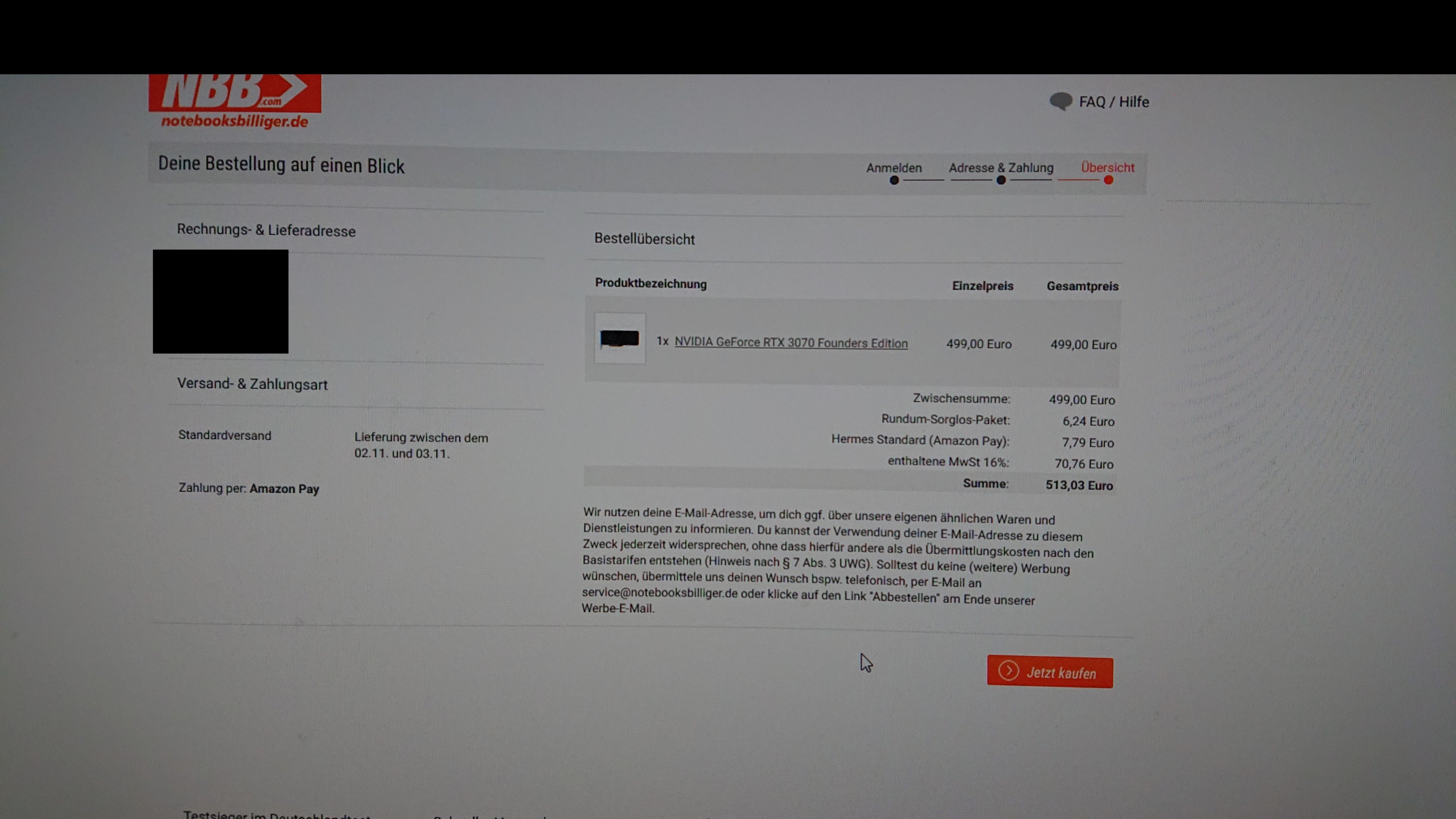Click the service@notebooksbilliger.de email address
Viewport: 1456px width, 819px height.
click(x=660, y=593)
